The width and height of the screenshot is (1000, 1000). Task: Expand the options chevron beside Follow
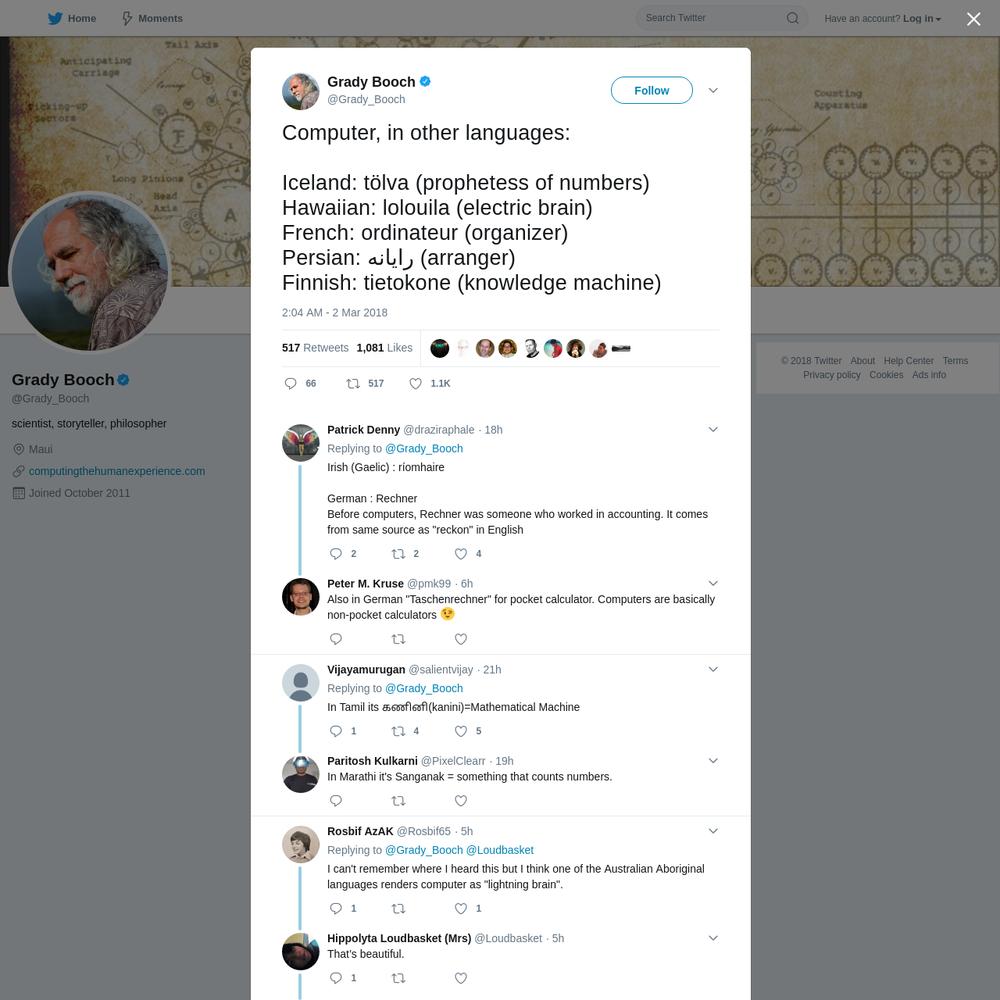point(713,91)
